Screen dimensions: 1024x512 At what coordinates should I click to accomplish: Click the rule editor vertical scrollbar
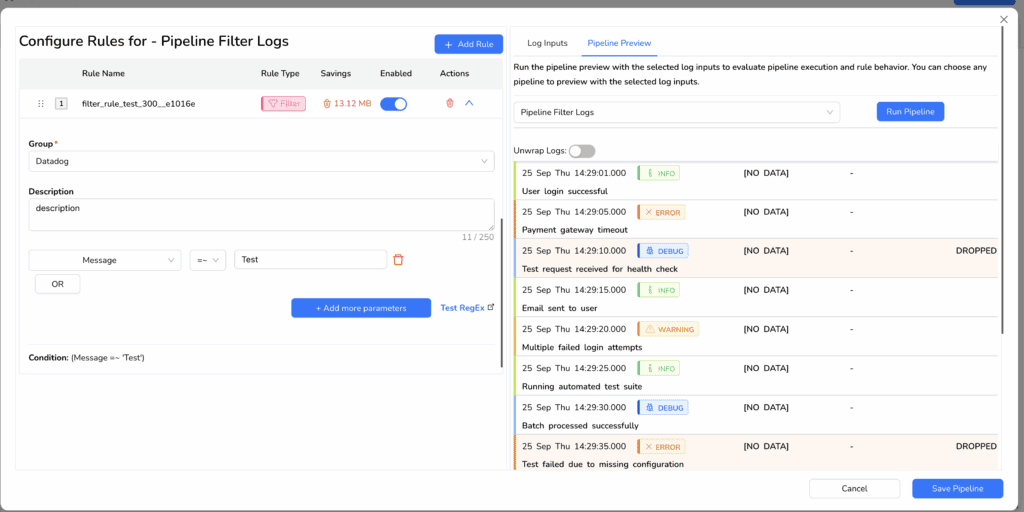(502, 293)
